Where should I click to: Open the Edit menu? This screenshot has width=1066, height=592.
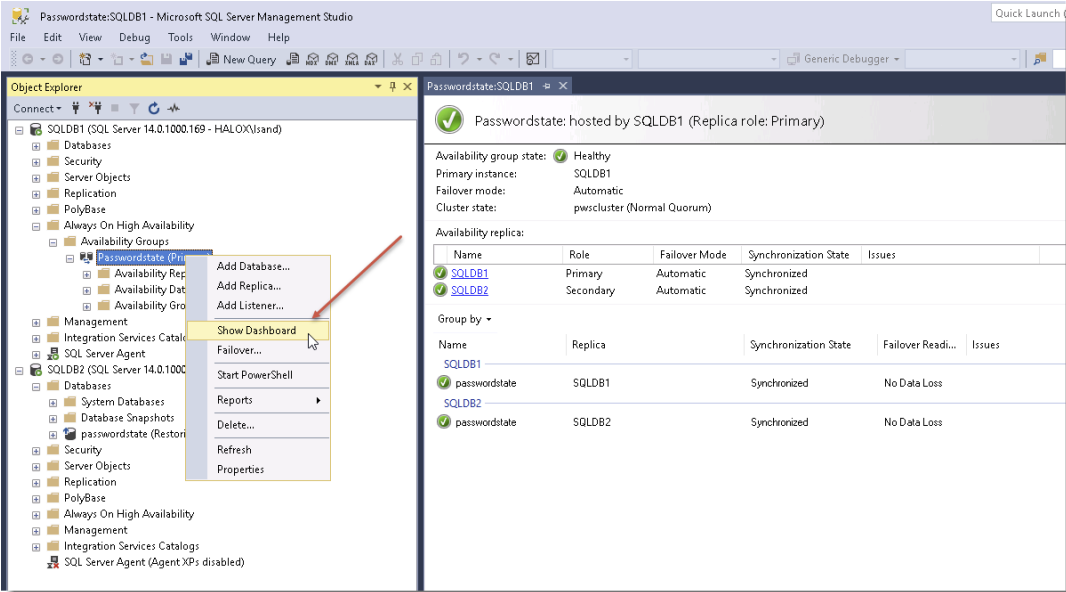[52, 37]
